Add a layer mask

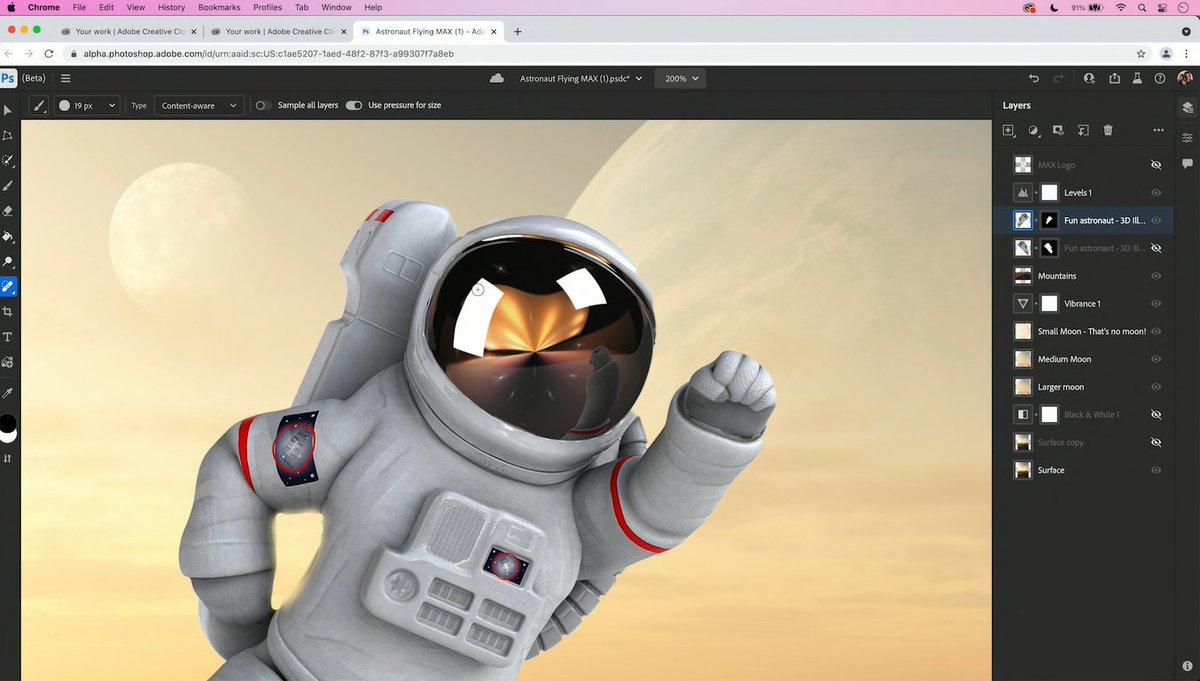tap(1058, 130)
